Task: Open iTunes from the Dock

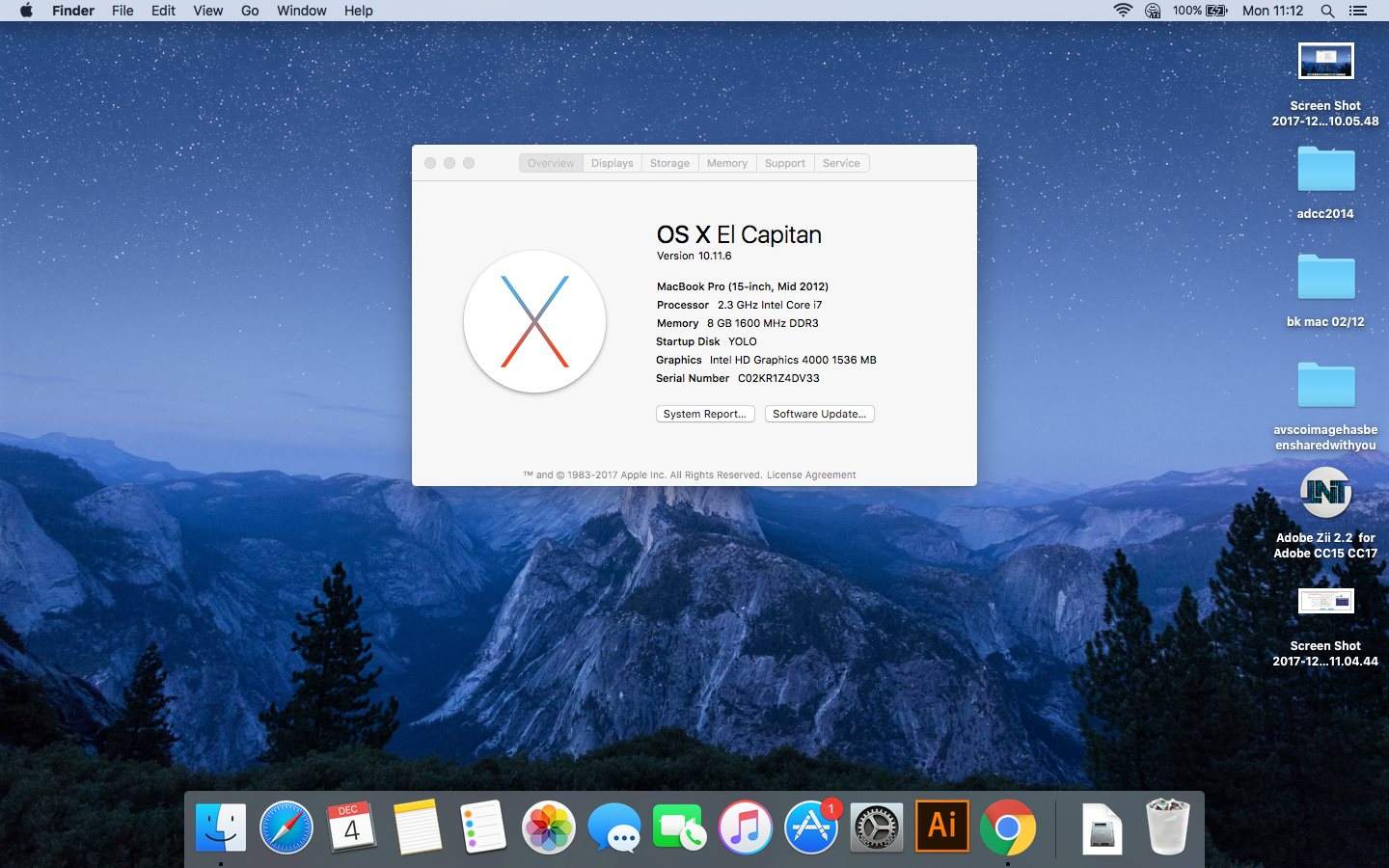Action: pyautogui.click(x=746, y=827)
